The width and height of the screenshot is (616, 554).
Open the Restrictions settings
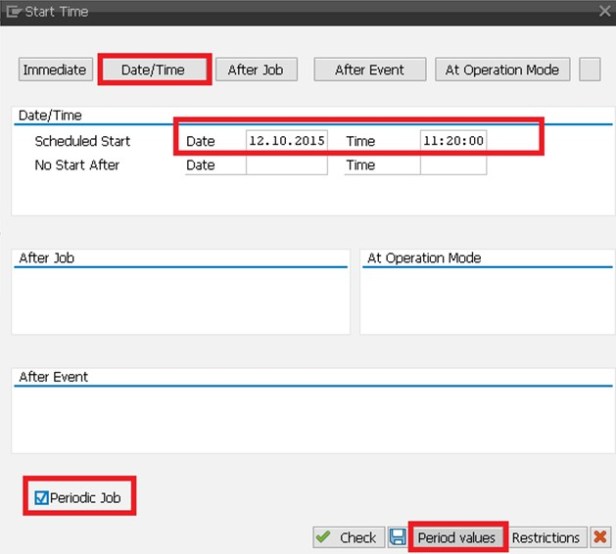[x=546, y=538]
